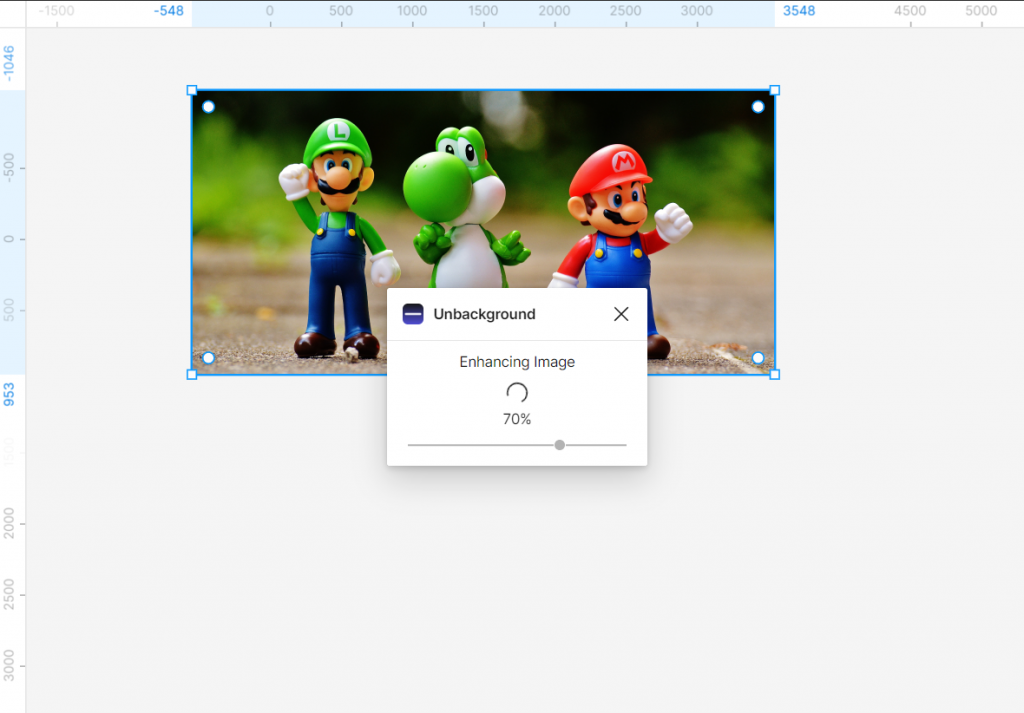Click the -548 marker on horizontal ruler
The width and height of the screenshot is (1024, 713).
point(168,12)
